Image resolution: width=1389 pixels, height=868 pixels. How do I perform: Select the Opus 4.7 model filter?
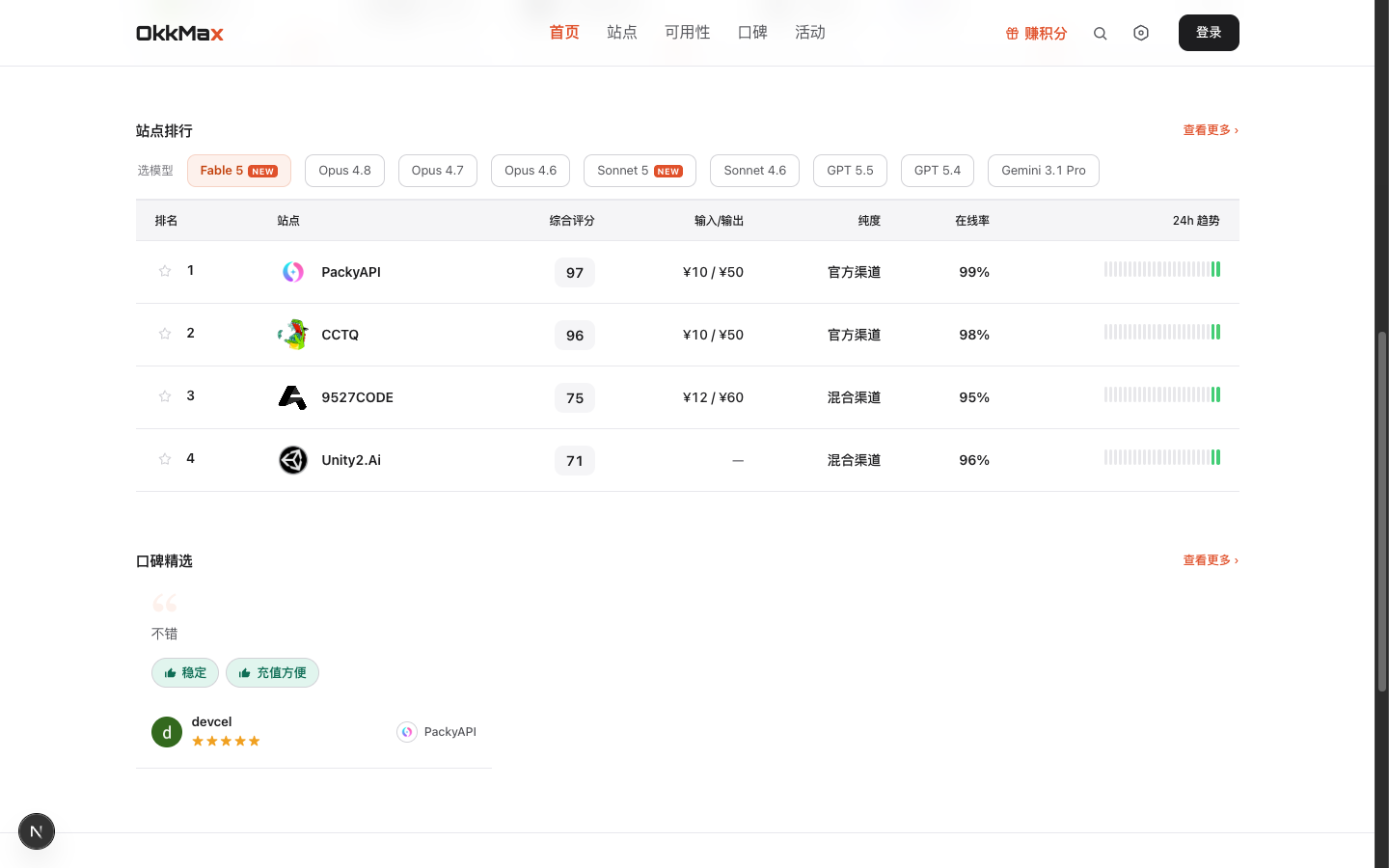click(x=438, y=171)
